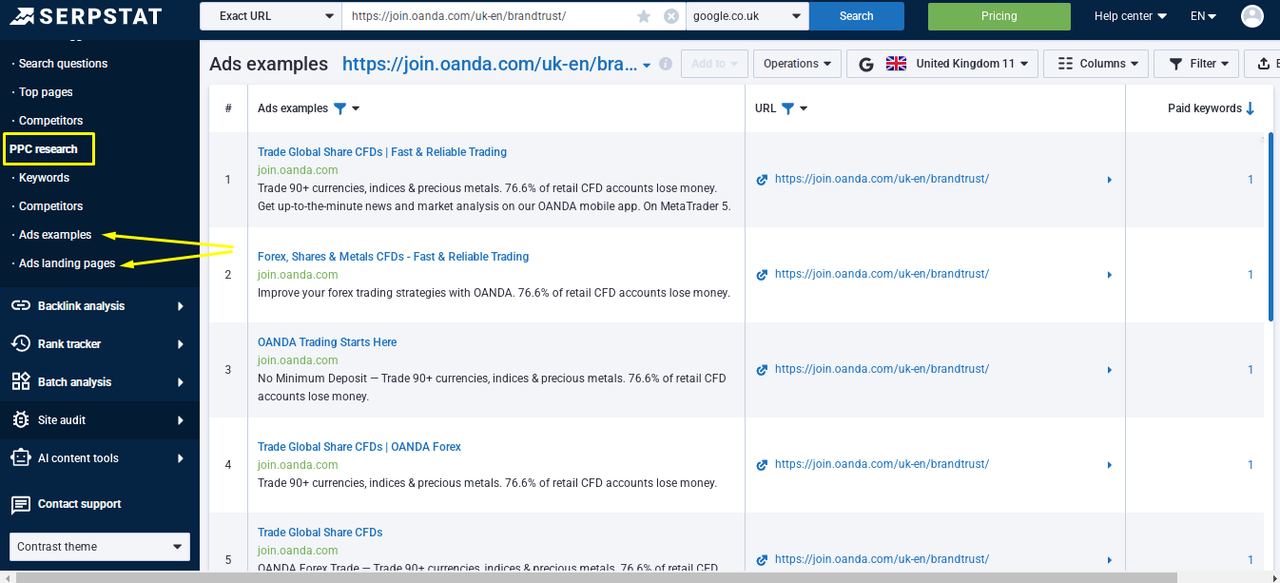Expand the page title URL dropdown arrow
The image size is (1280, 583).
(x=647, y=65)
